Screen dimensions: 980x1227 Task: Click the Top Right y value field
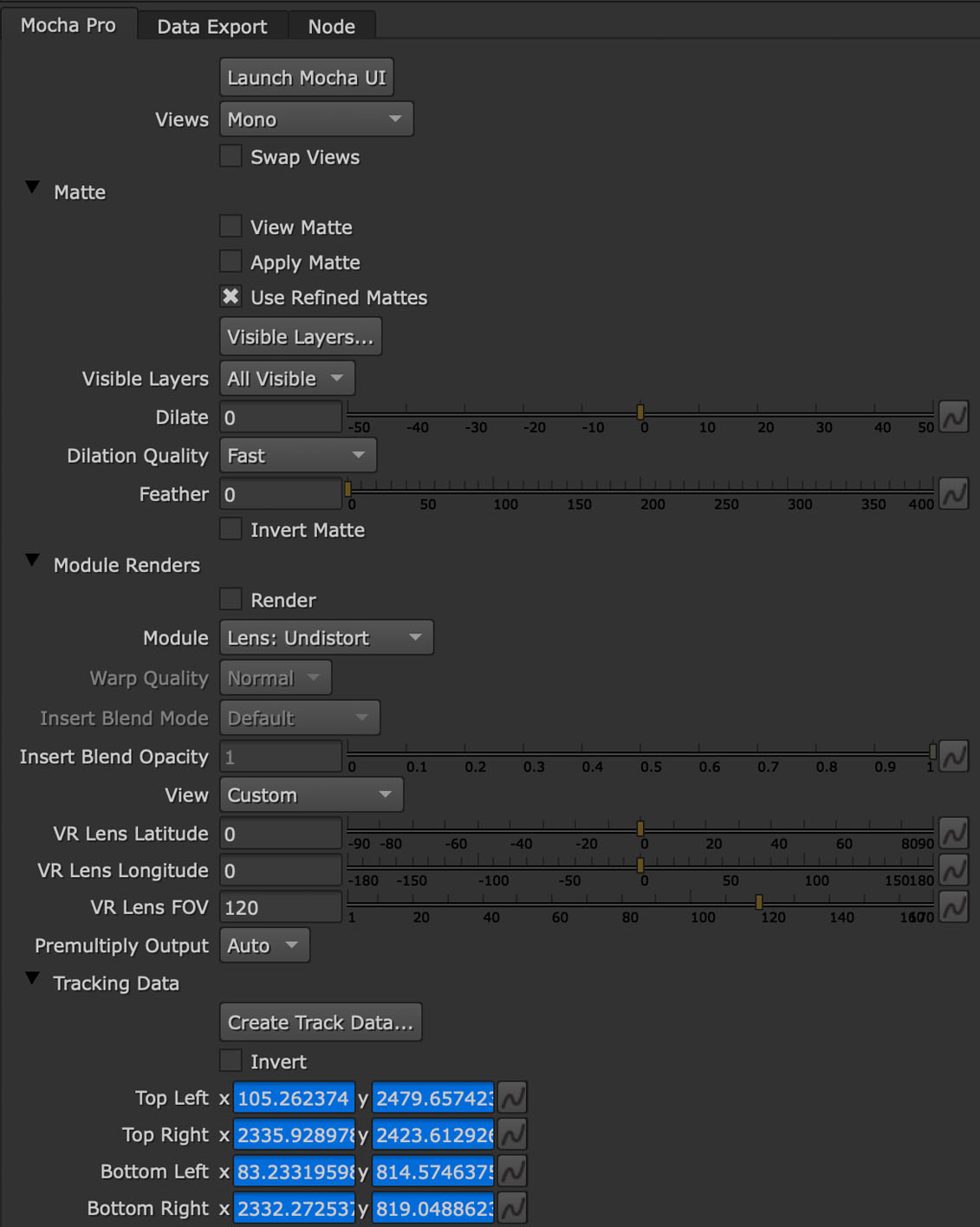[x=433, y=1134]
